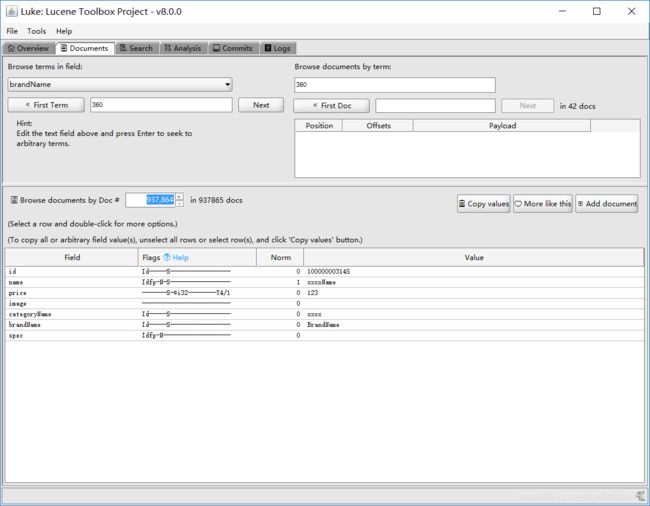The width and height of the screenshot is (650, 506).
Task: Click the Copy values button
Action: coord(484,203)
